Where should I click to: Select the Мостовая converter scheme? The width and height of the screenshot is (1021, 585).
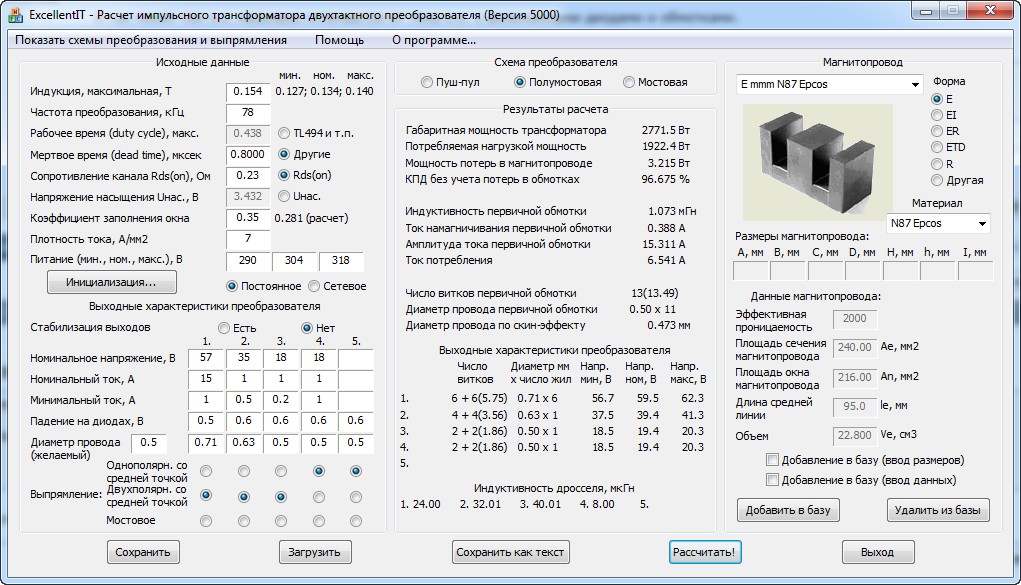point(628,83)
